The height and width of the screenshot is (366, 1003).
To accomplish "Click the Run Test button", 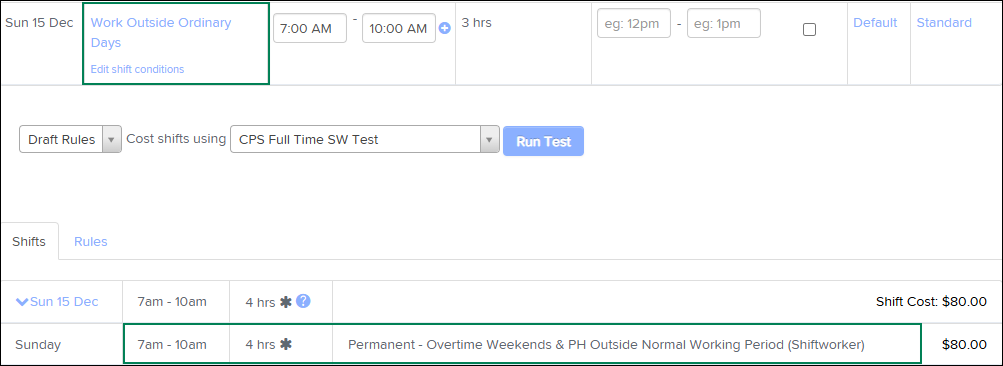I will coord(544,141).
